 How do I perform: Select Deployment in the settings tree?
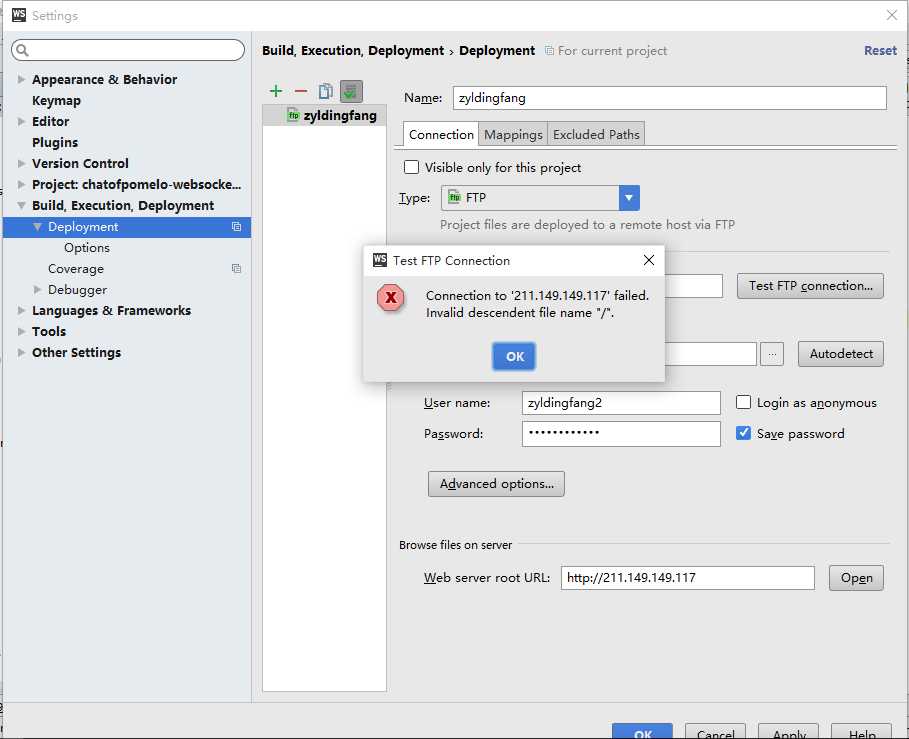[x=127, y=227]
